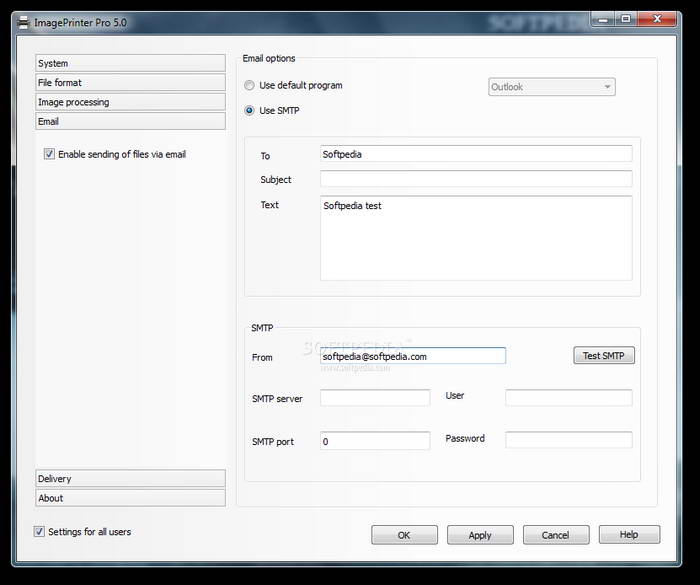Screen dimensions: 700x585
Task: Toggle Settings for all users checkbox
Action: click(x=39, y=531)
